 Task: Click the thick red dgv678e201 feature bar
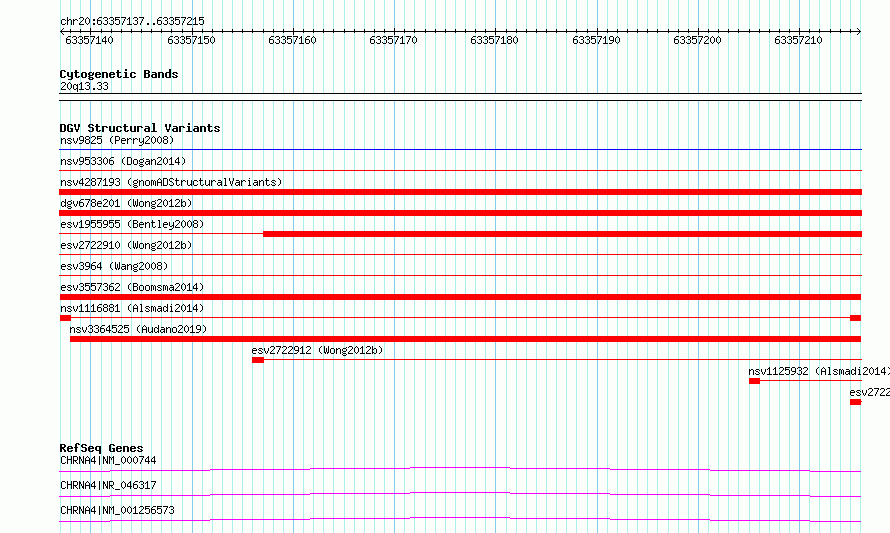pos(460,213)
